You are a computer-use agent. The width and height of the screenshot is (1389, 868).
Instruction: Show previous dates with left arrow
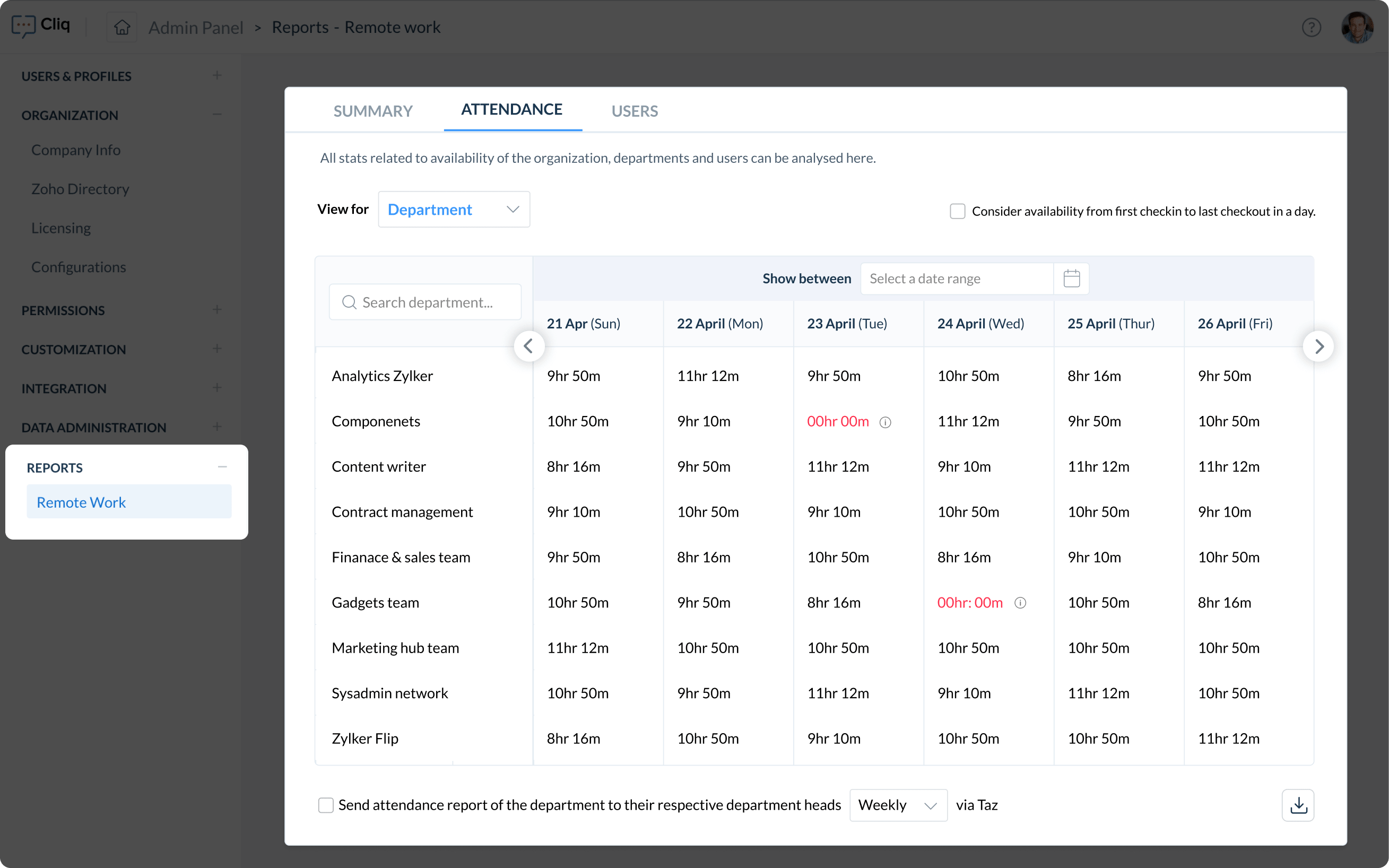(528, 346)
